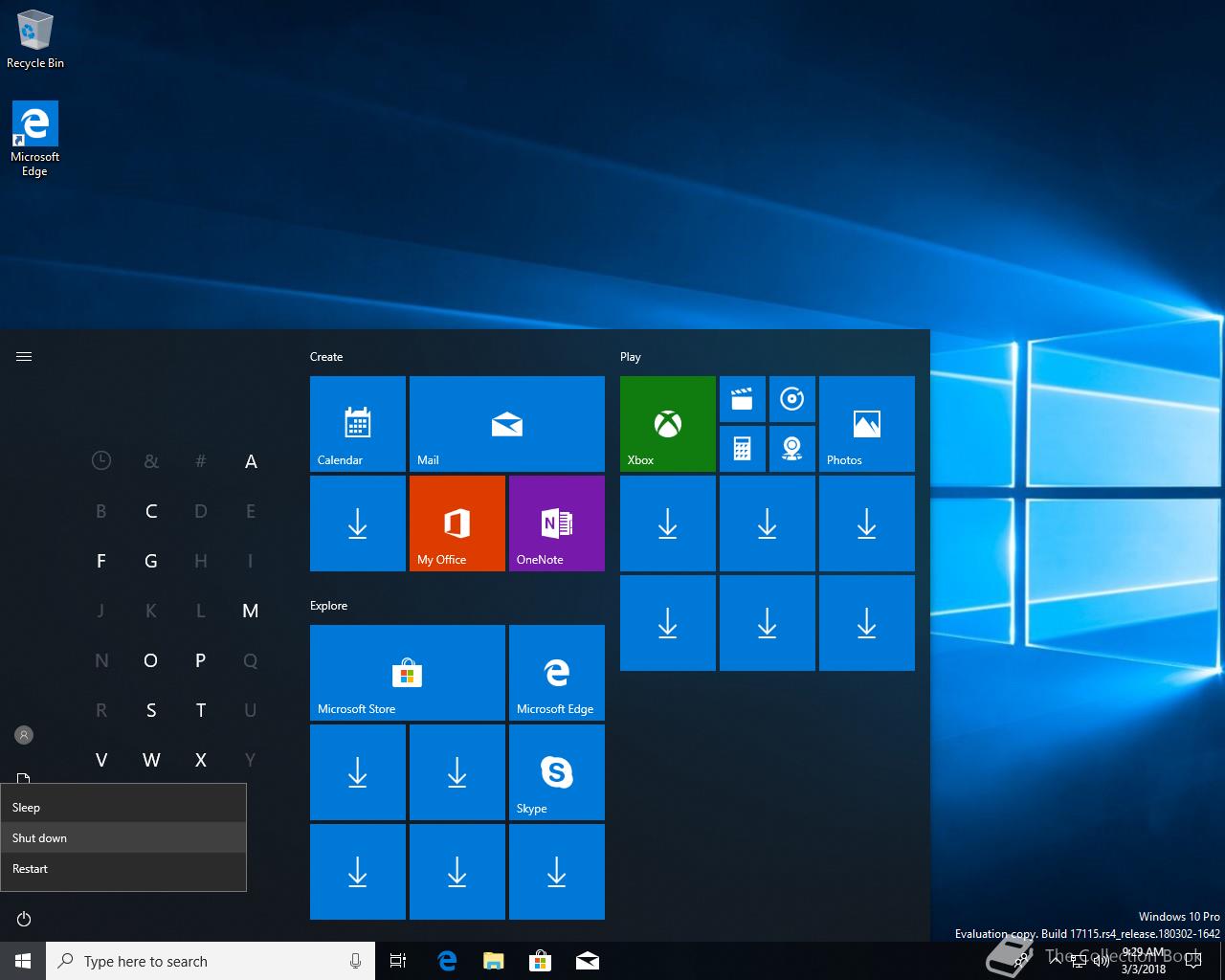
Task: Click the taskbar search box
Action: [x=211, y=961]
